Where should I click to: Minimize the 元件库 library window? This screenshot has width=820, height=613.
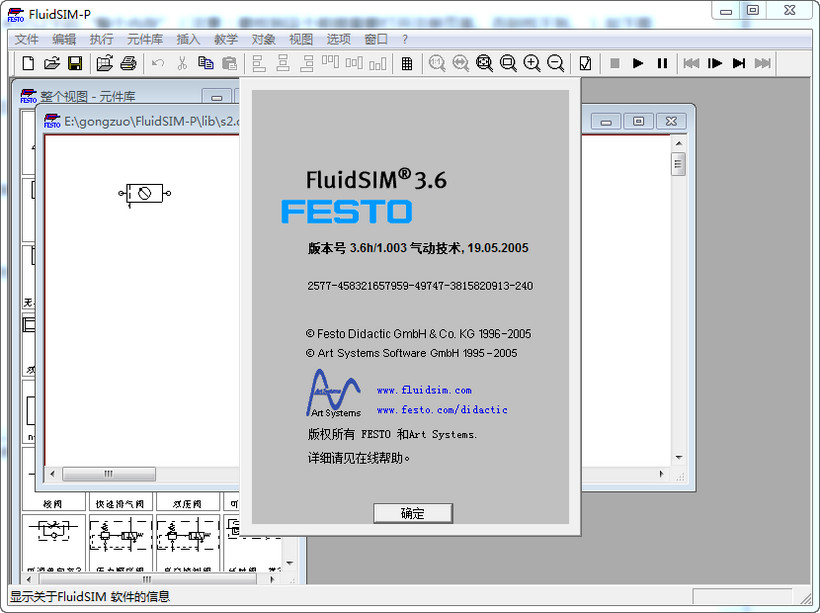click(x=217, y=97)
